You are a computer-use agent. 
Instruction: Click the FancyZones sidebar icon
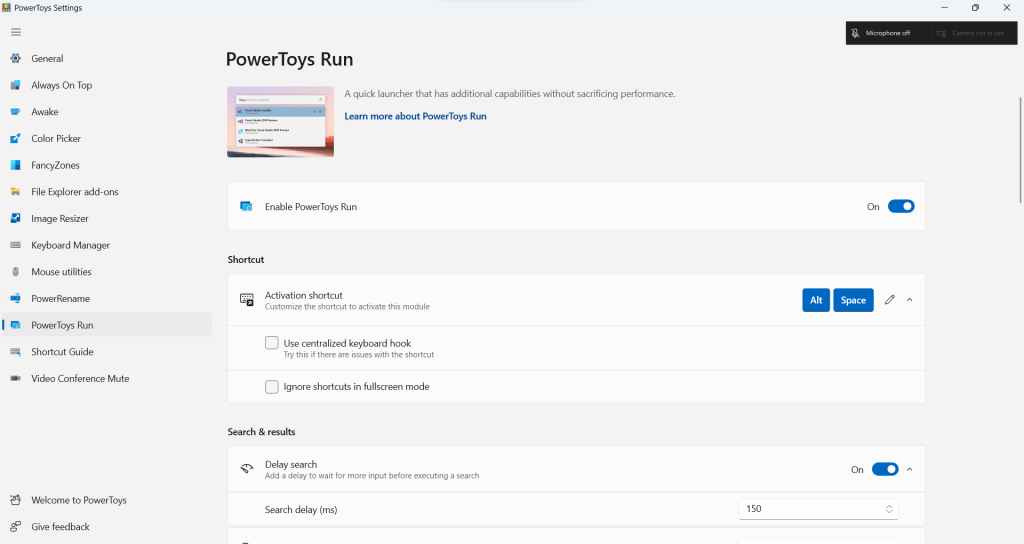click(x=16, y=165)
